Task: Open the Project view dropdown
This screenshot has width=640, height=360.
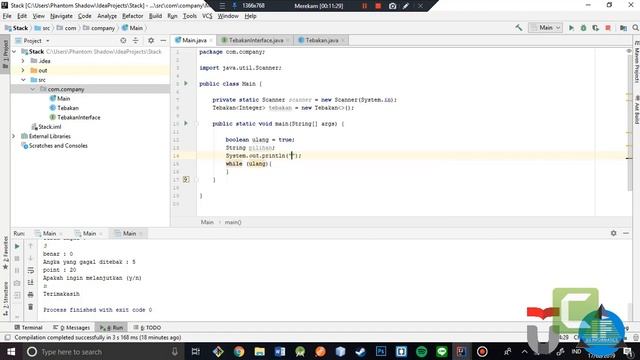Action: [x=33, y=41]
